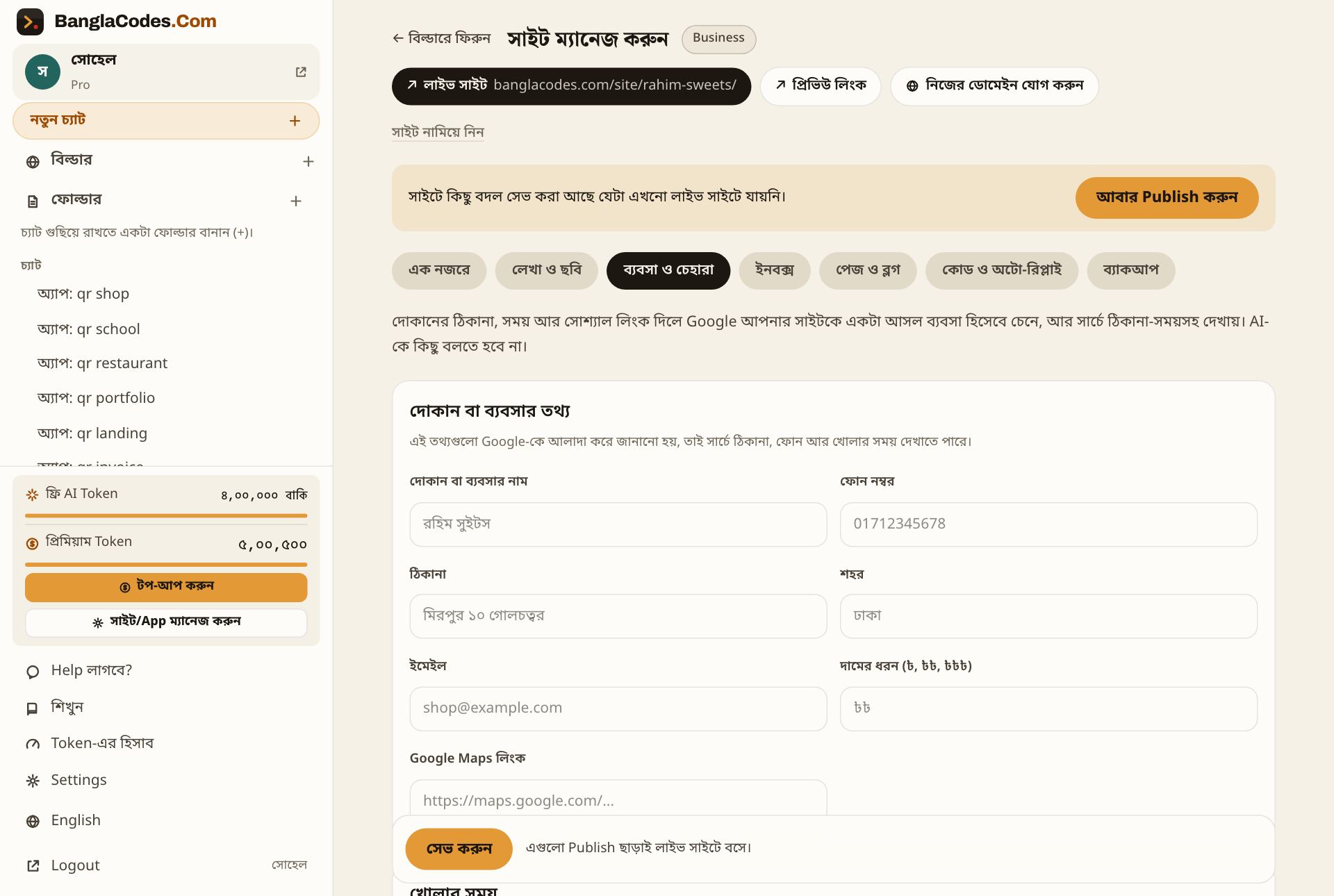Click the BanglaCodes logo icon
This screenshot has width=1334, height=896.
coord(30,22)
